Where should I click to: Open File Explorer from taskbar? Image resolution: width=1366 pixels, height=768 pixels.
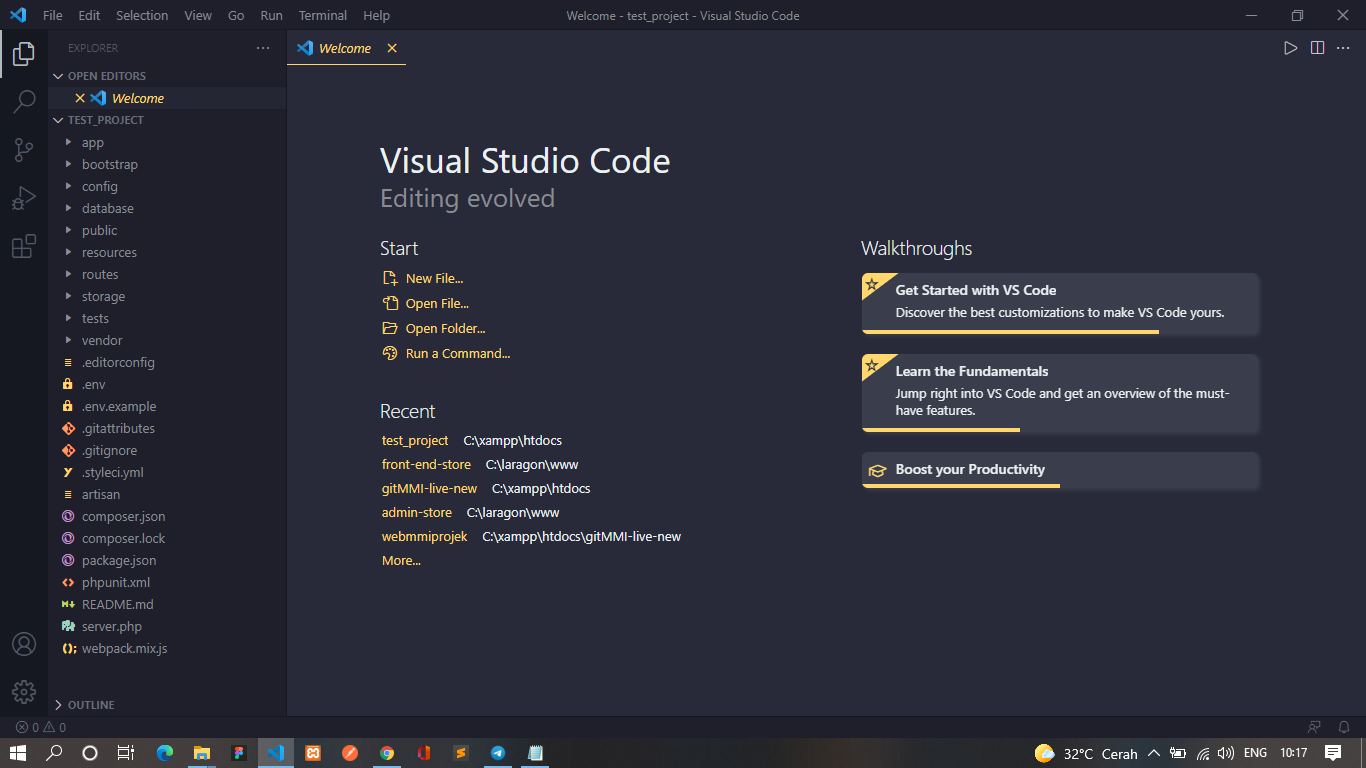(x=202, y=753)
